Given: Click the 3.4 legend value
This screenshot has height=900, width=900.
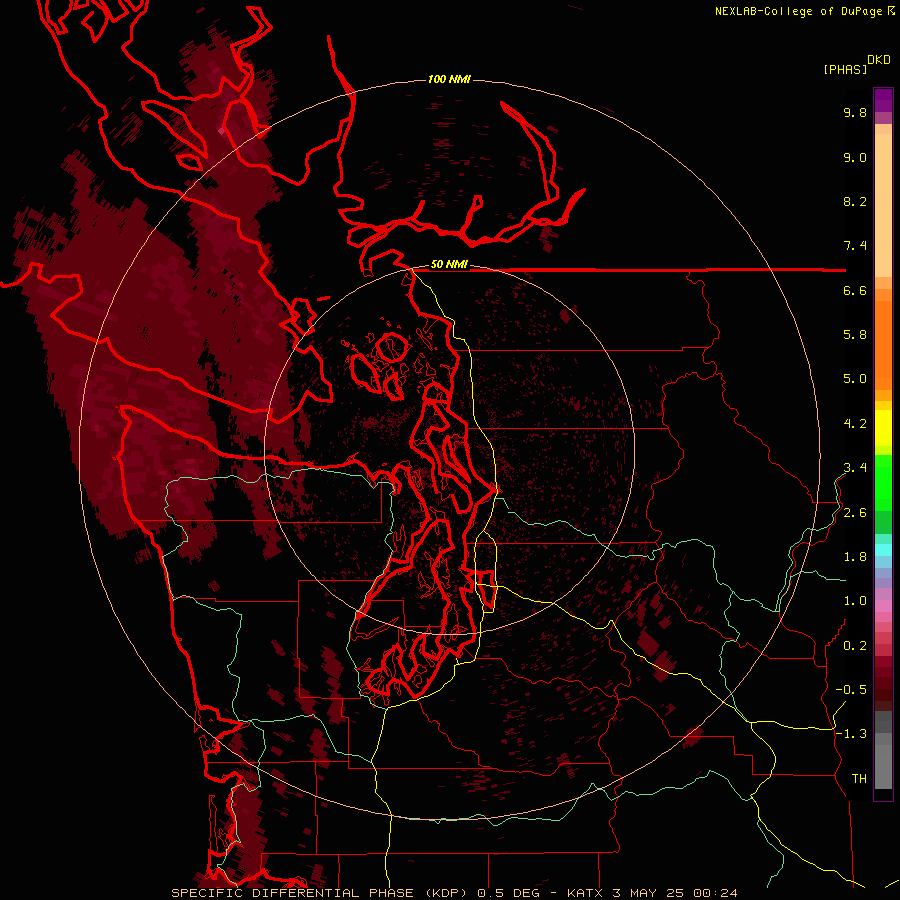Looking at the screenshot, I should [855, 468].
